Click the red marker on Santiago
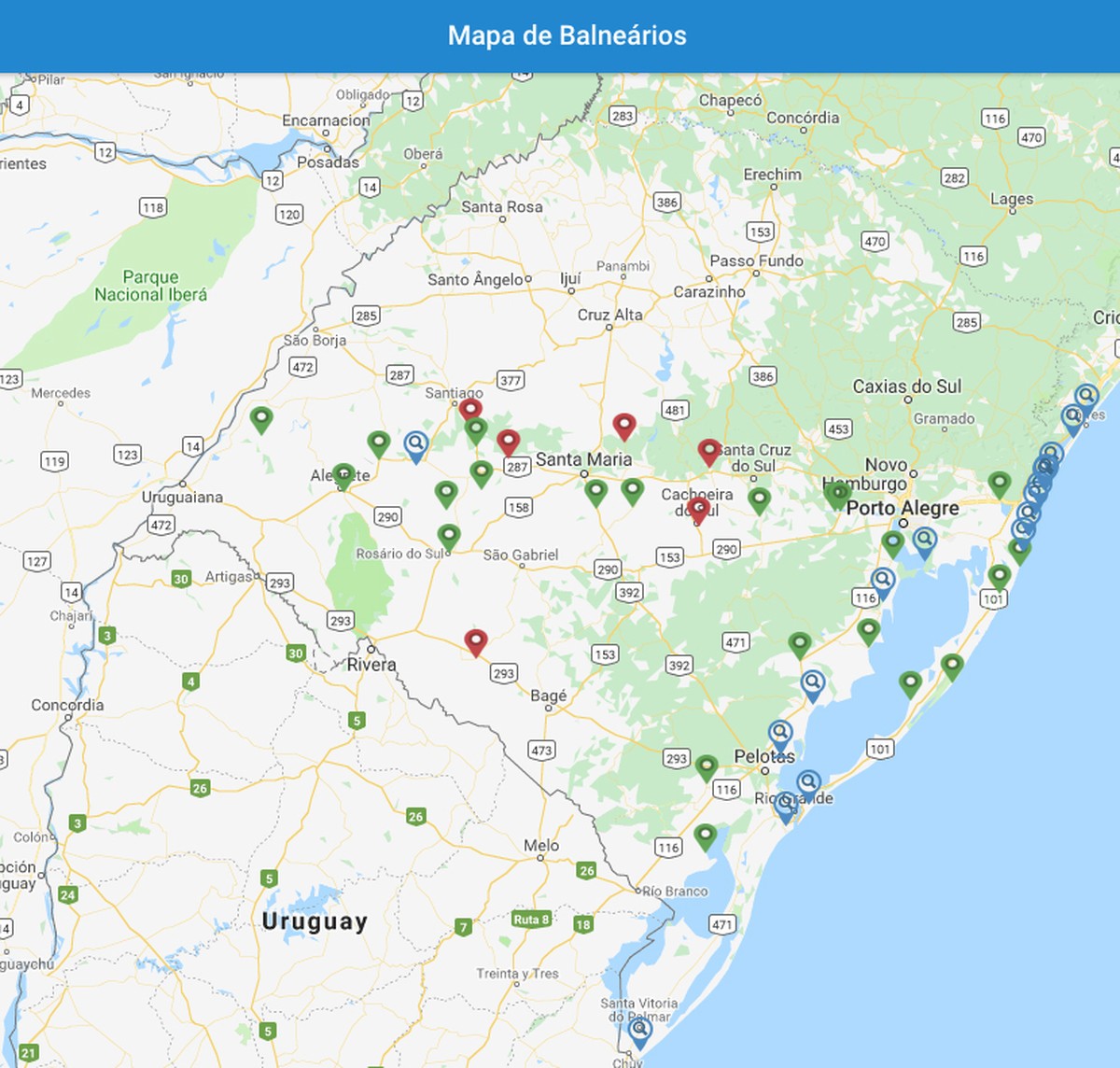 click(x=470, y=409)
